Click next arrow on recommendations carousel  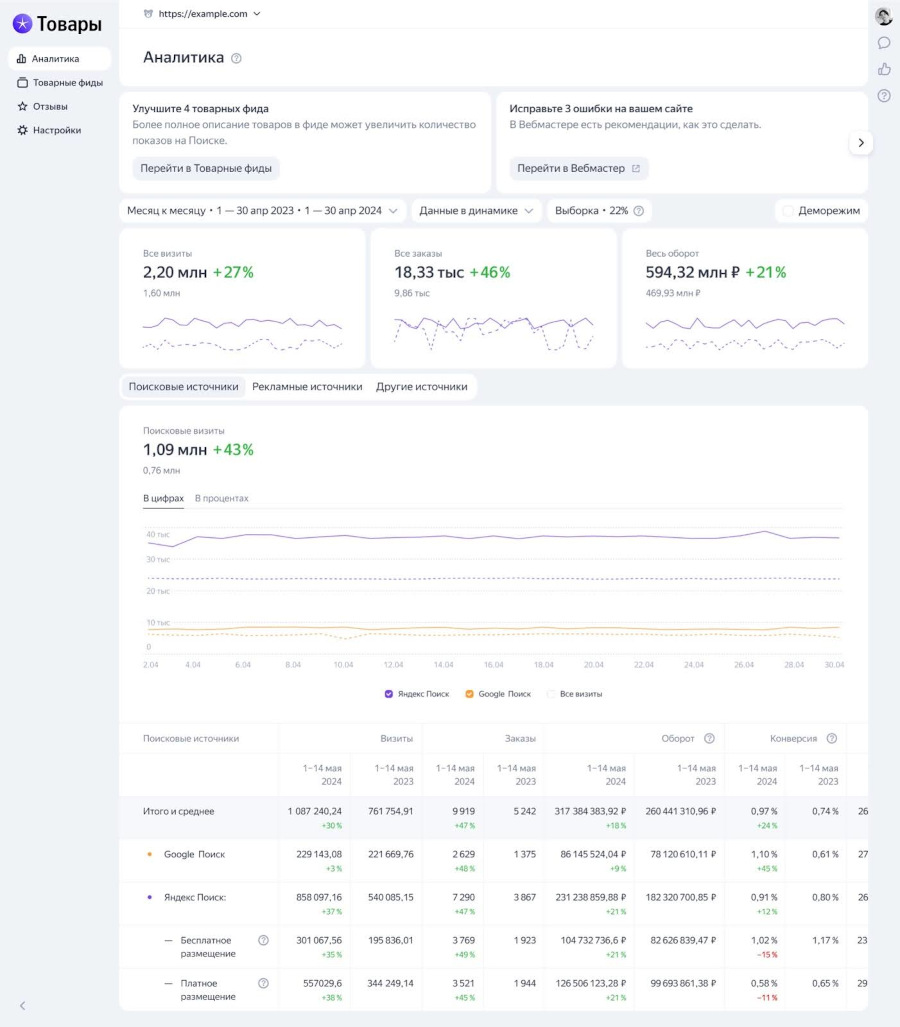[861, 143]
